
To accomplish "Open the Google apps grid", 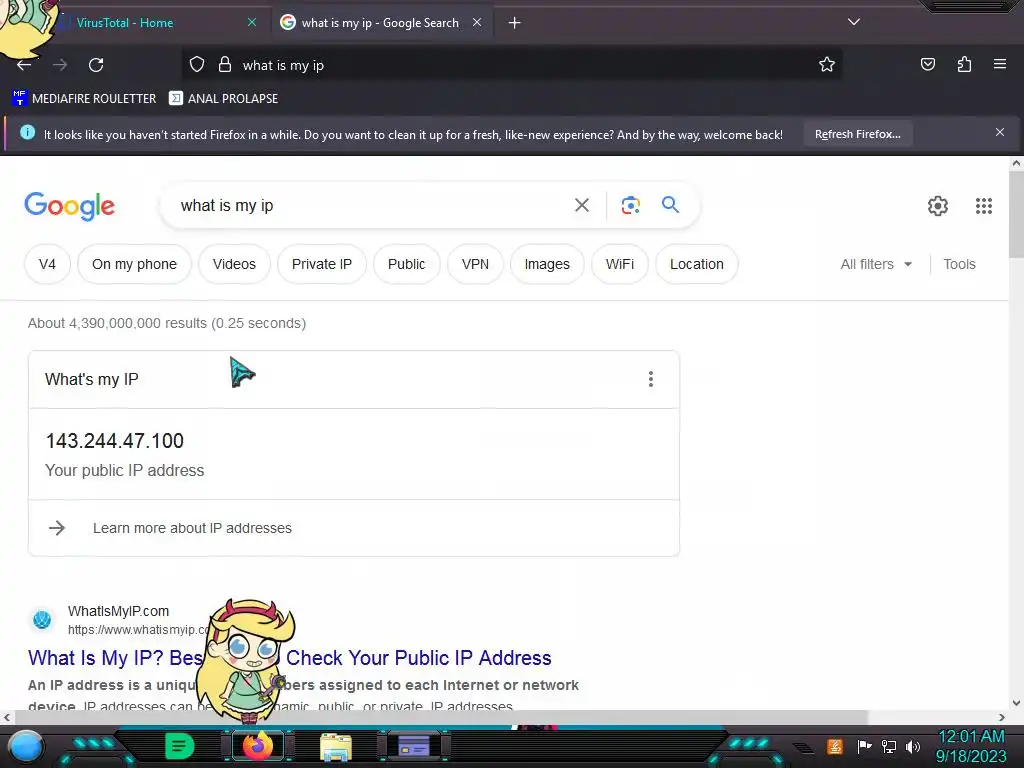I will (x=984, y=206).
